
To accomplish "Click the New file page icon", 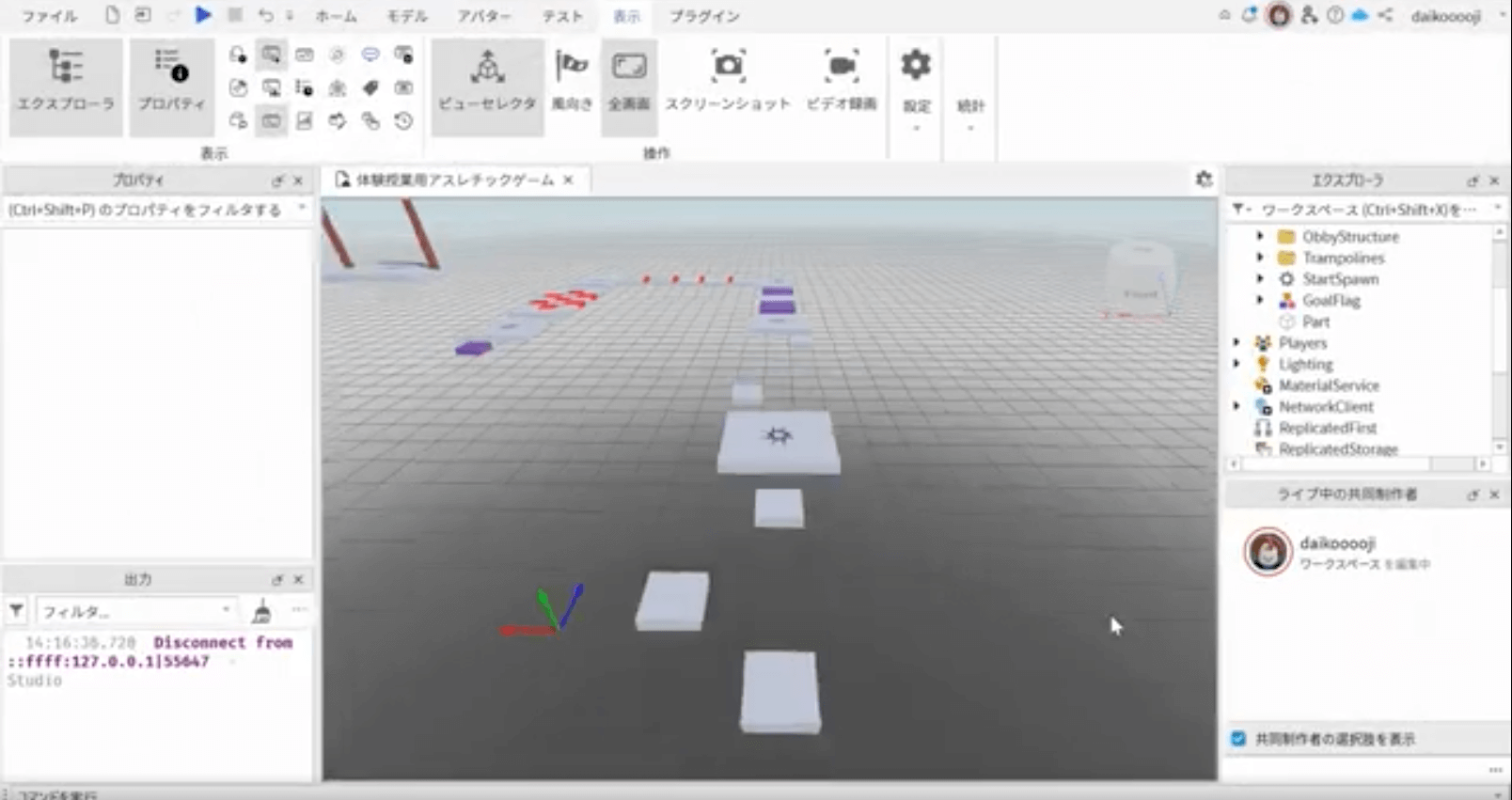I will [x=113, y=15].
